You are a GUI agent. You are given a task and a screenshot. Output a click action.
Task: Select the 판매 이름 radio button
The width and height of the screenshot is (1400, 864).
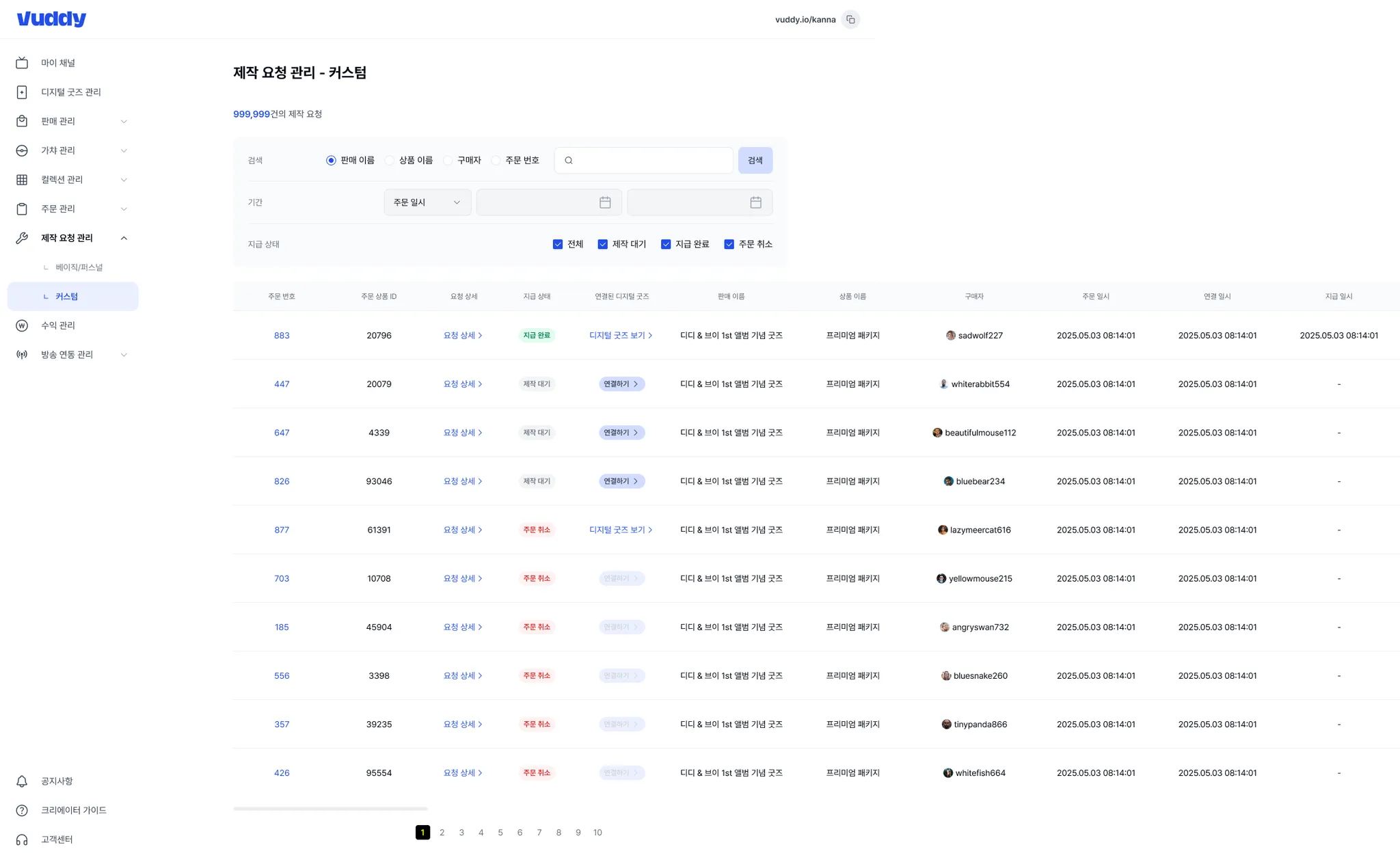pos(331,161)
